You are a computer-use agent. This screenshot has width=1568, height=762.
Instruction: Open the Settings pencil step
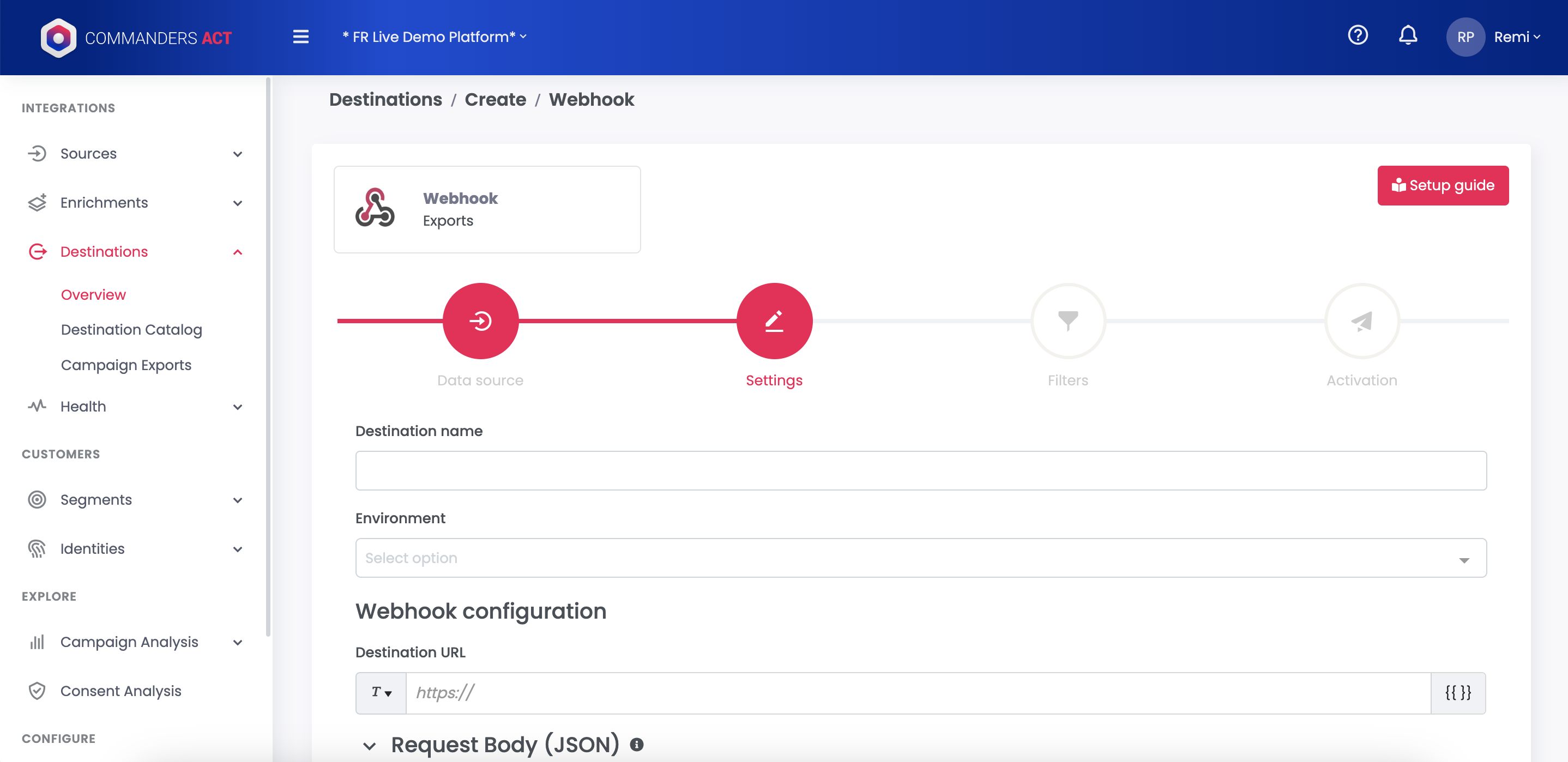pos(774,320)
